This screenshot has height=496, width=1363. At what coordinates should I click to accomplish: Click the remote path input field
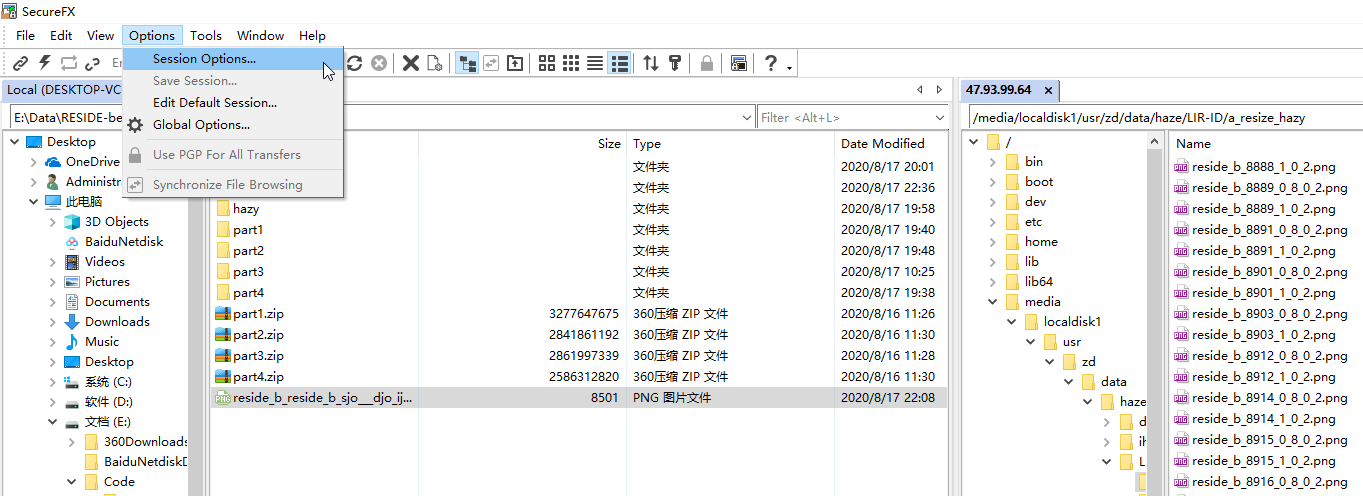tap(1164, 118)
